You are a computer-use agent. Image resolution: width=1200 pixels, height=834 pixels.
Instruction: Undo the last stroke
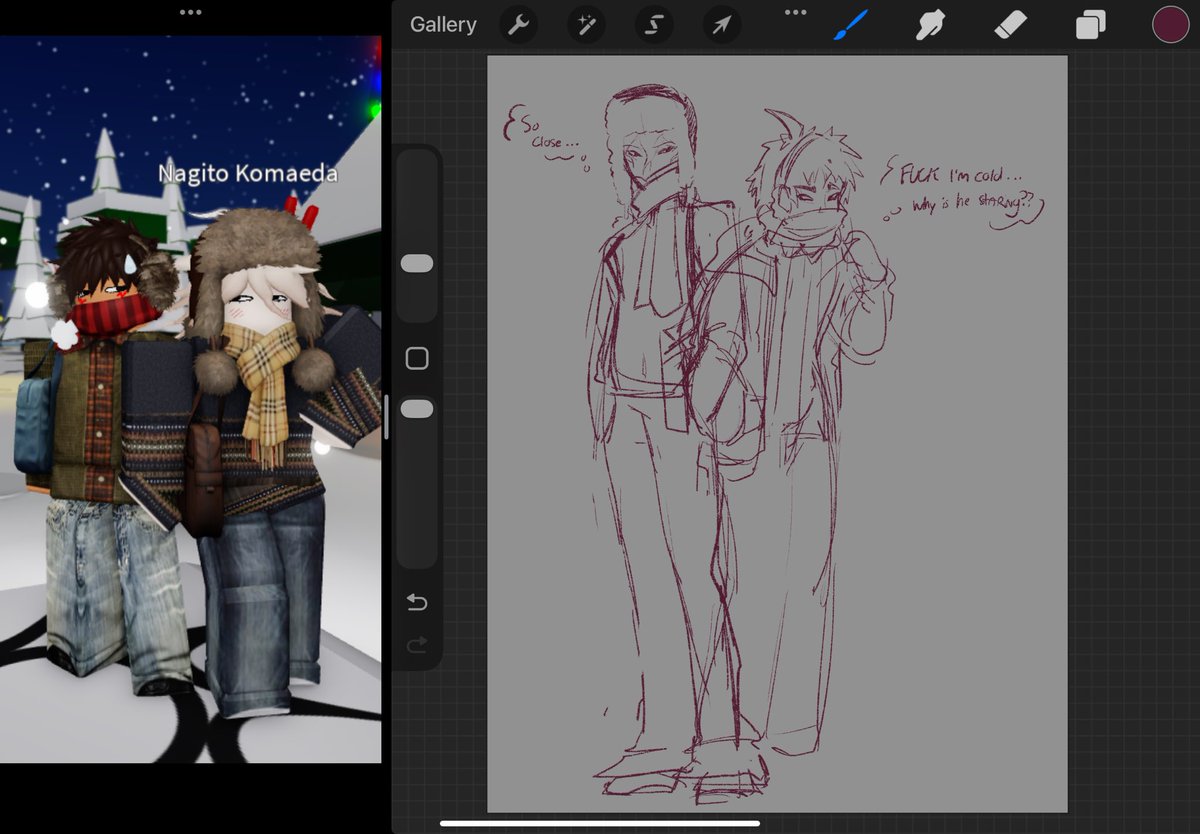[417, 602]
